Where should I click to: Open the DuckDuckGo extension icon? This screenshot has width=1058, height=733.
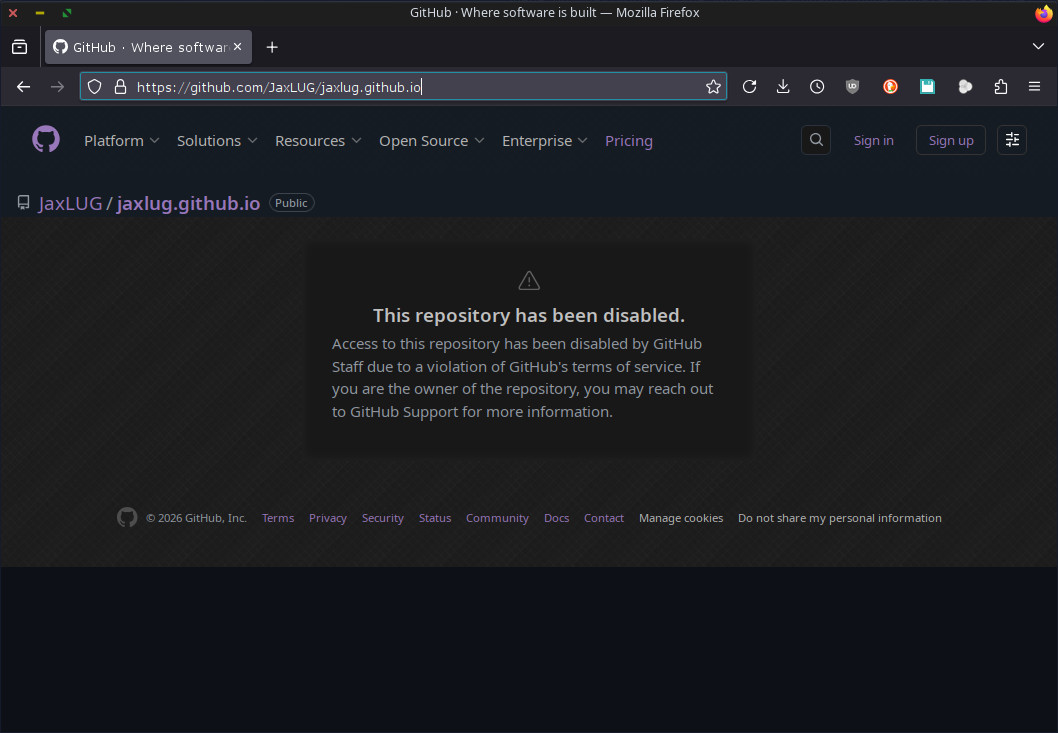point(891,86)
